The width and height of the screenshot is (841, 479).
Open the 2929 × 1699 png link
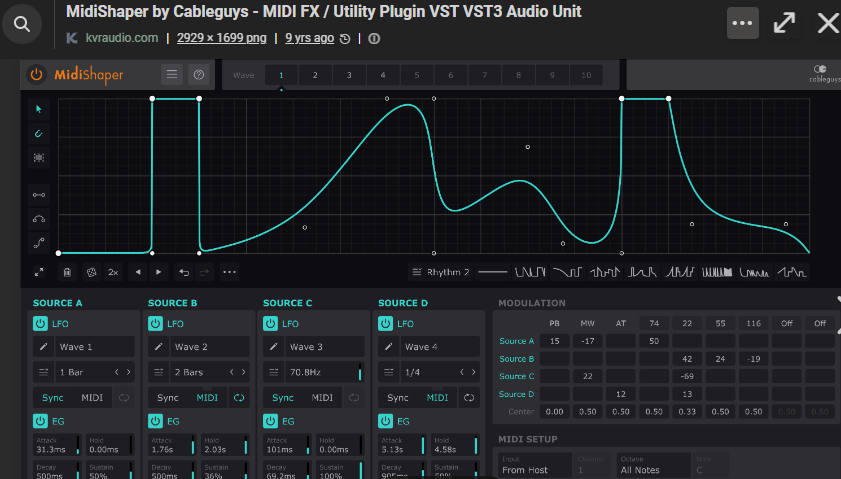(222, 38)
